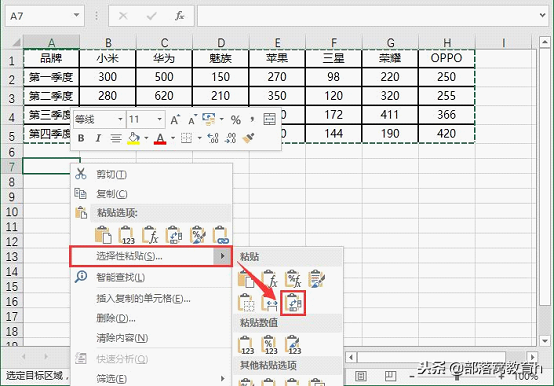Click the No Borders paste icon in the submenu
This screenshot has height=386, width=554.
click(x=246, y=303)
